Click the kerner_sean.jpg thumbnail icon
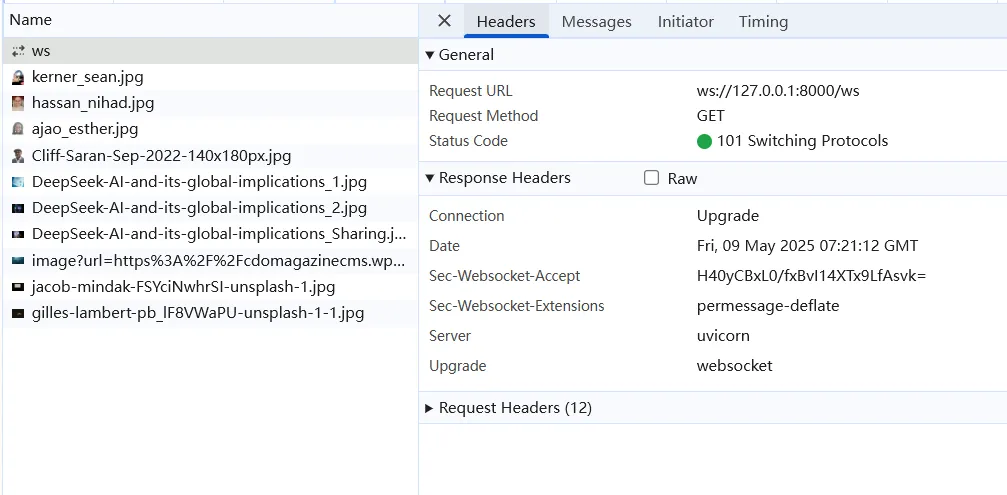 [18, 77]
